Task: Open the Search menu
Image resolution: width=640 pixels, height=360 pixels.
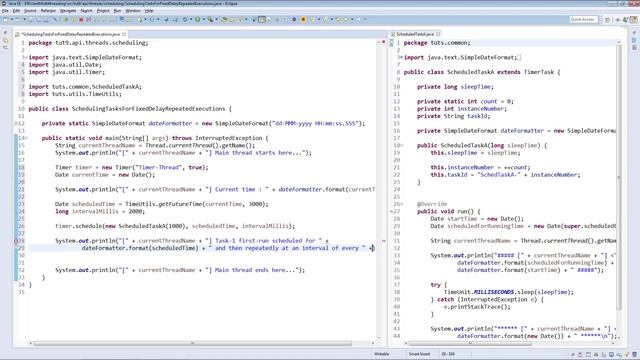Action: coord(87,11)
